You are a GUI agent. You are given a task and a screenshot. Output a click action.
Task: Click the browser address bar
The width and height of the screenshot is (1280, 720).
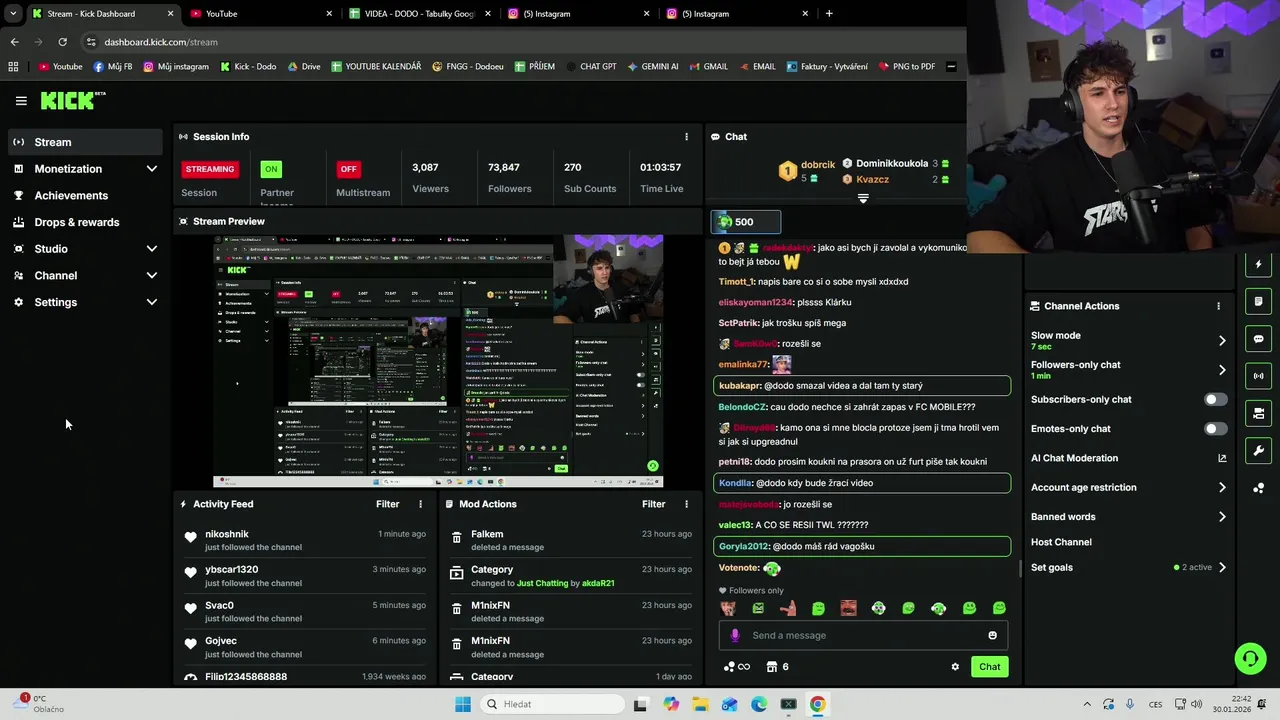pyautogui.click(x=520, y=42)
